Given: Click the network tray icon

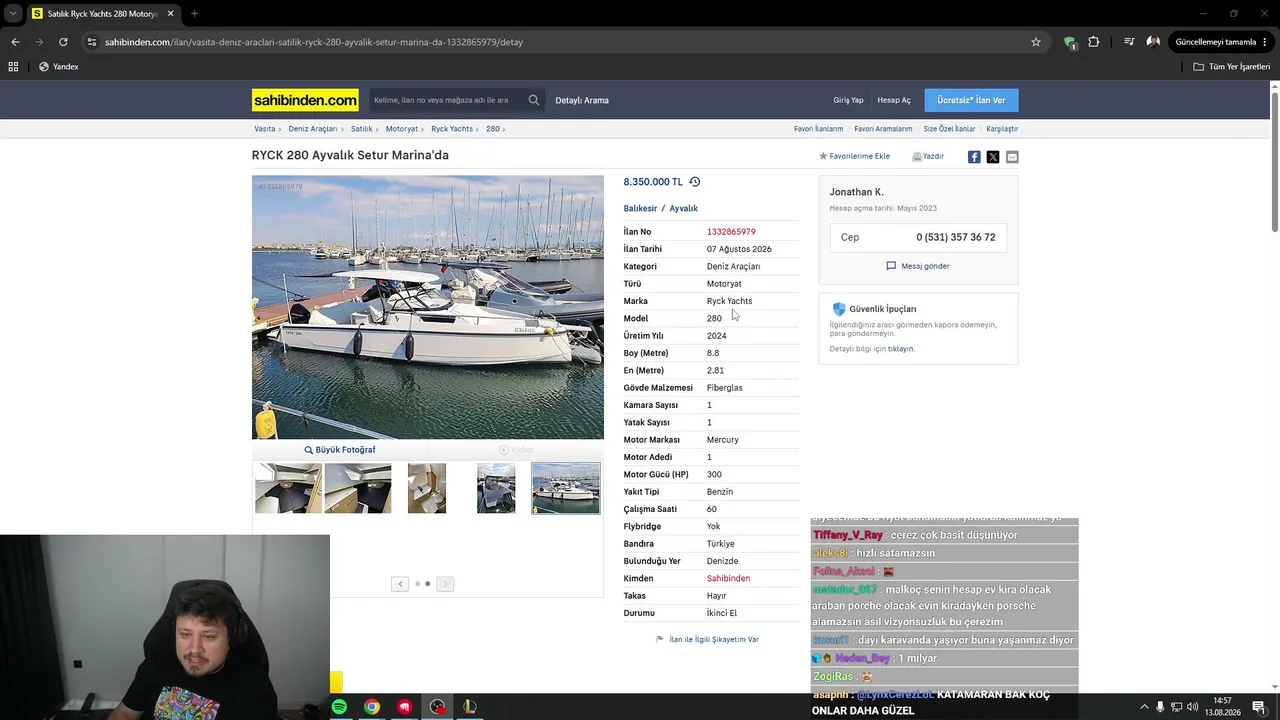Looking at the screenshot, I should [x=1176, y=707].
